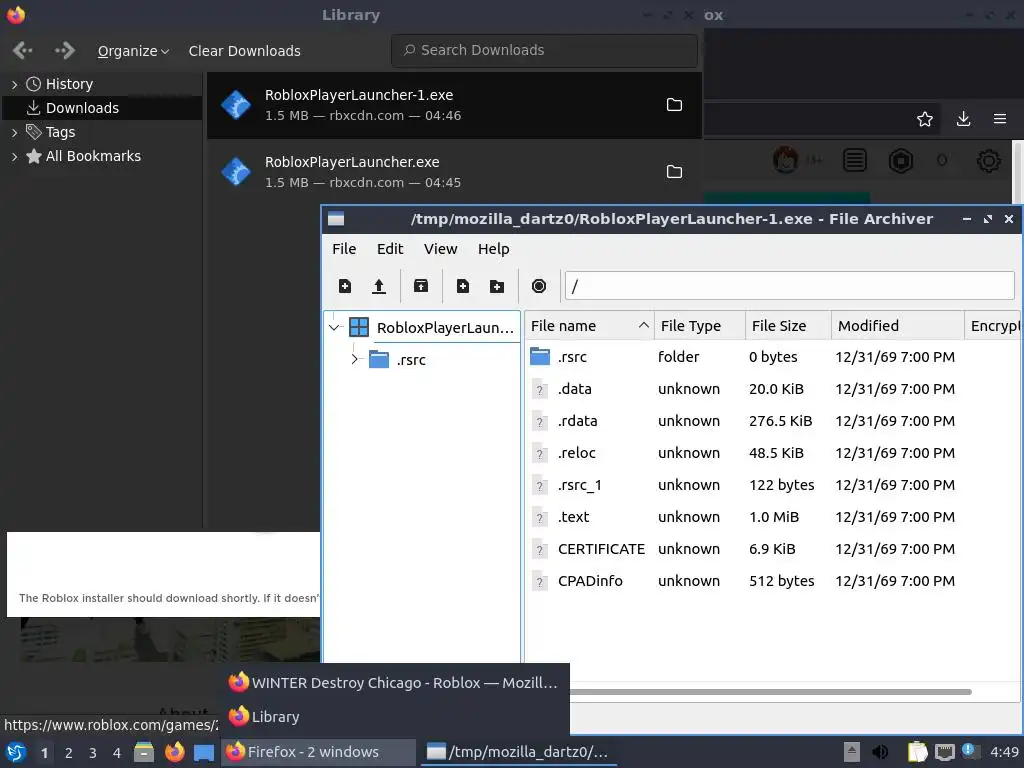
Task: Open the File menu in File Archiver
Action: coord(344,249)
